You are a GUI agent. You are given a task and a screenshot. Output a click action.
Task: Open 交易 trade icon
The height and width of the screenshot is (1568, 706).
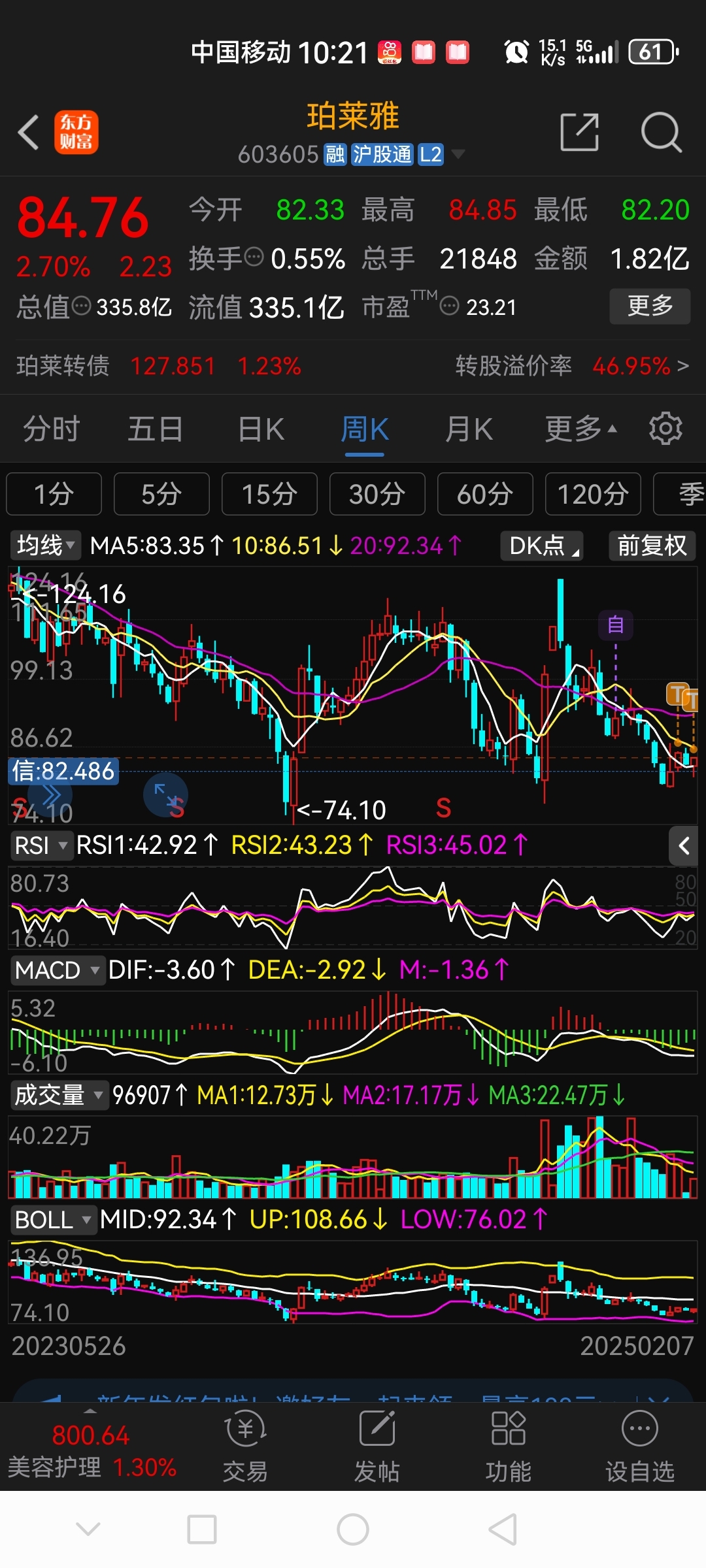click(246, 1445)
